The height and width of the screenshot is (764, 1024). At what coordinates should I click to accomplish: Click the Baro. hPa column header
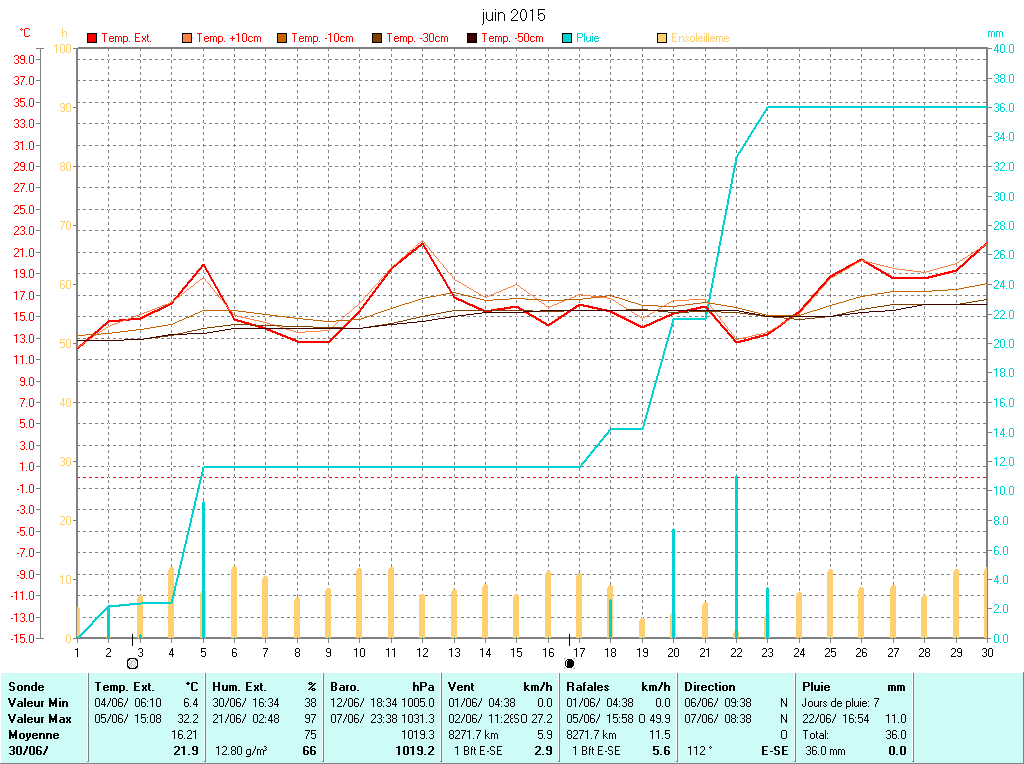345,687
